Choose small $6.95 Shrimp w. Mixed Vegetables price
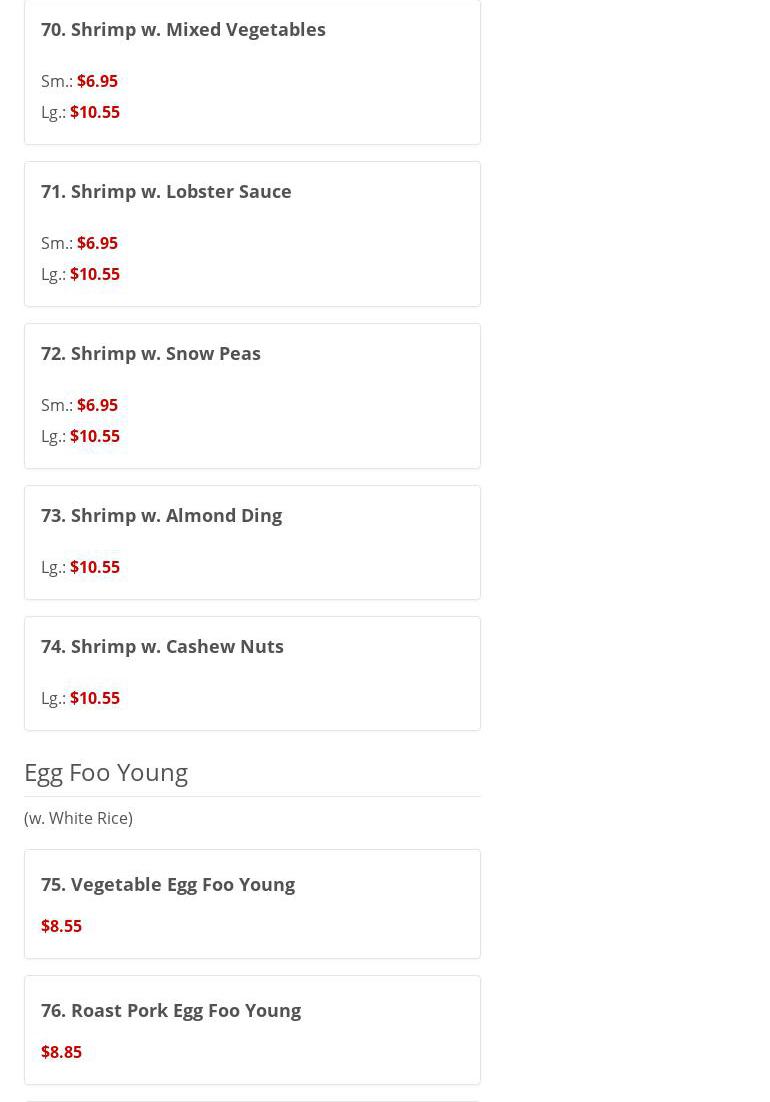Screen dimensions: 770x1102 [x=97, y=81]
